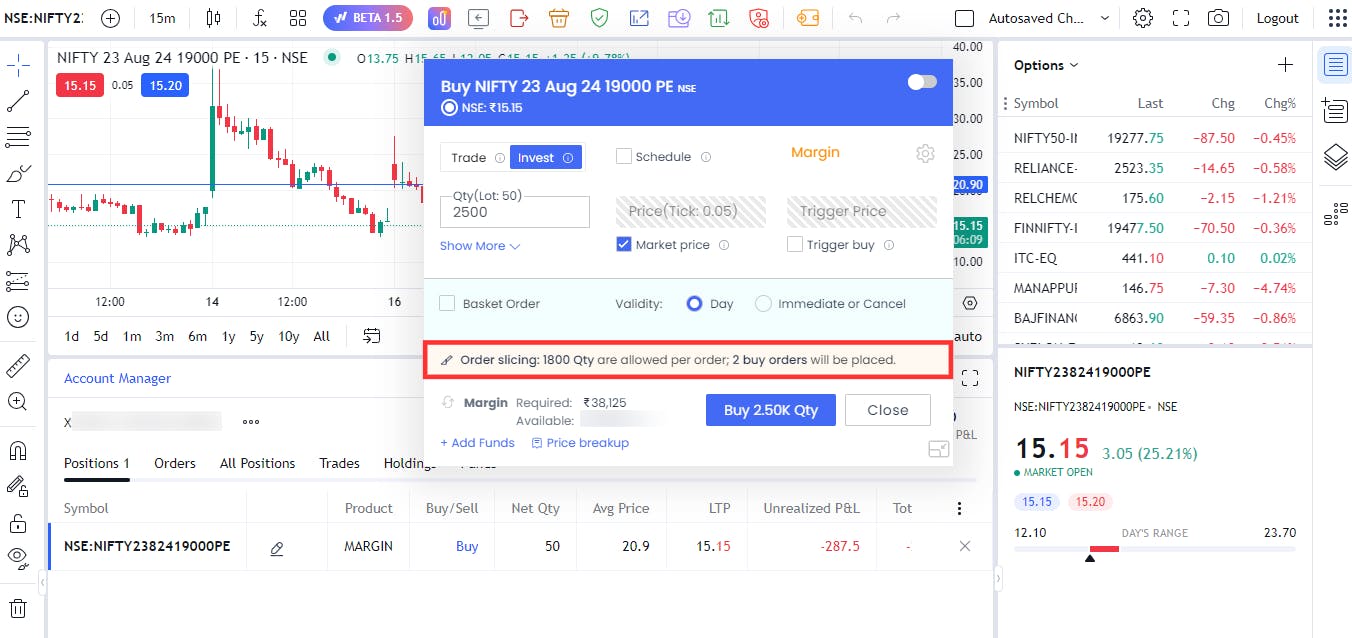
Task: Enable the Trigger buy checkbox
Action: coord(795,244)
